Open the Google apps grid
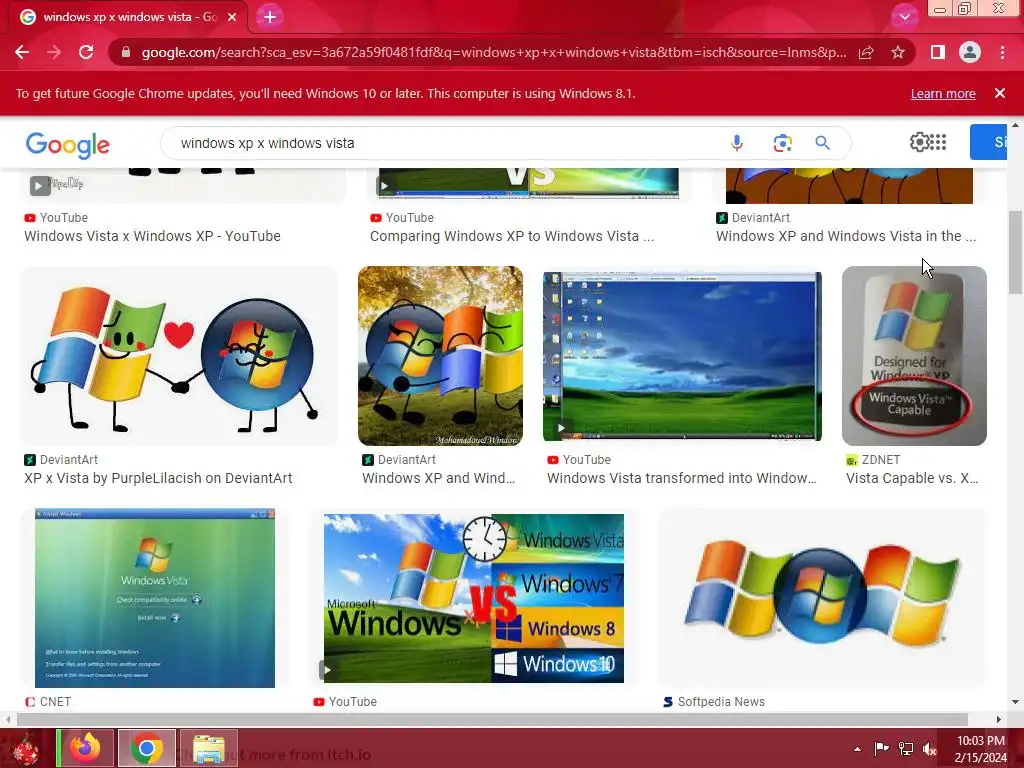 coord(938,142)
